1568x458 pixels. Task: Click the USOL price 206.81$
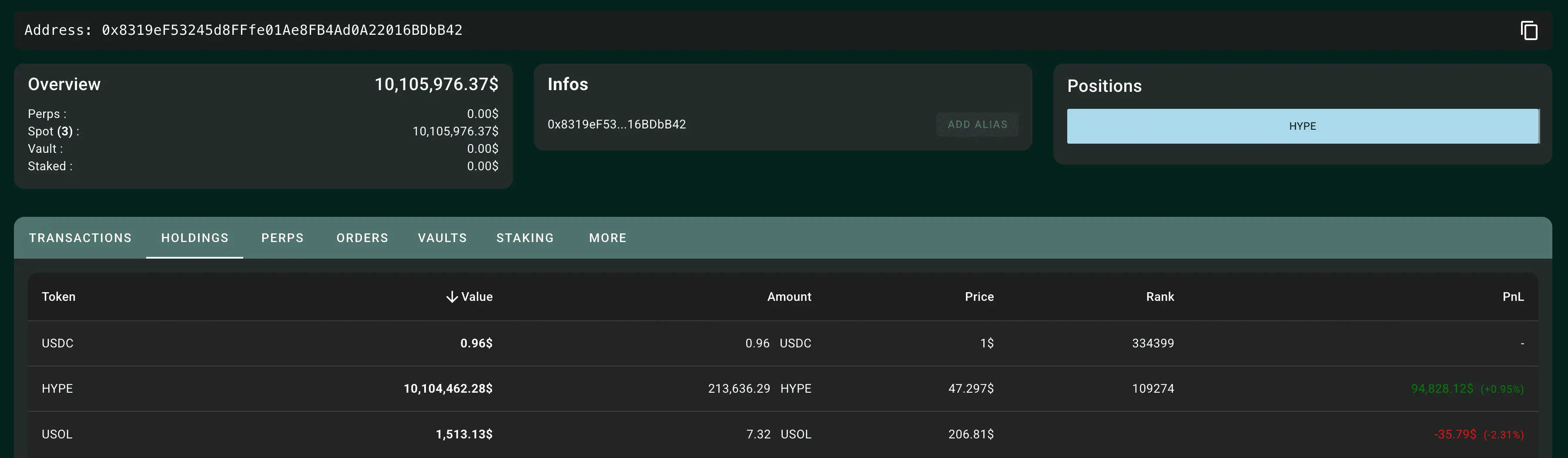[x=971, y=434]
